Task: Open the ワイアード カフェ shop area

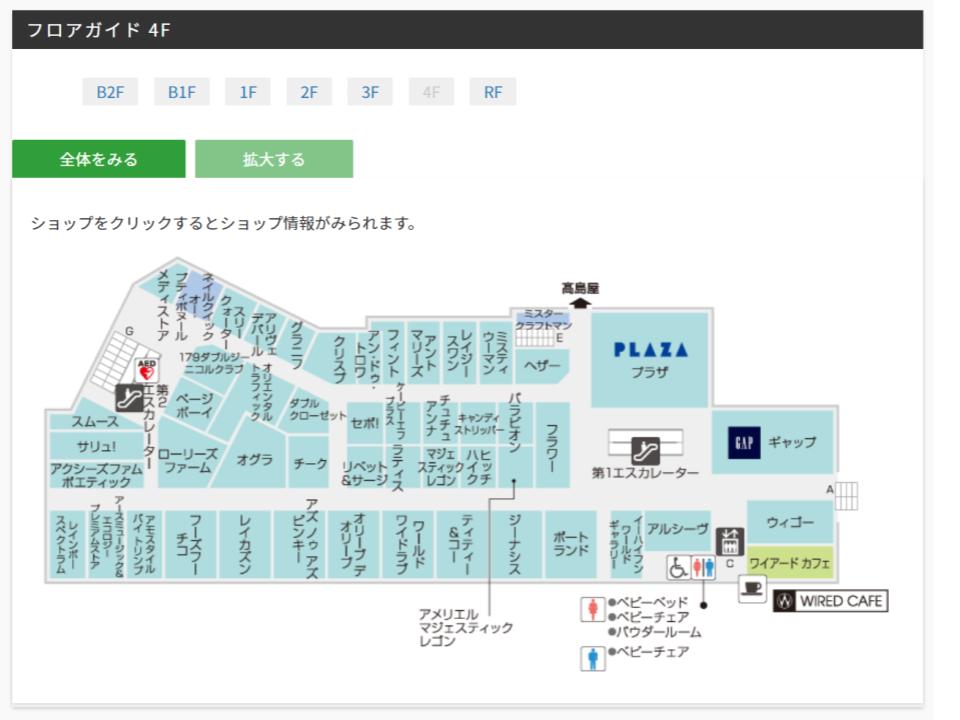Action: click(790, 563)
